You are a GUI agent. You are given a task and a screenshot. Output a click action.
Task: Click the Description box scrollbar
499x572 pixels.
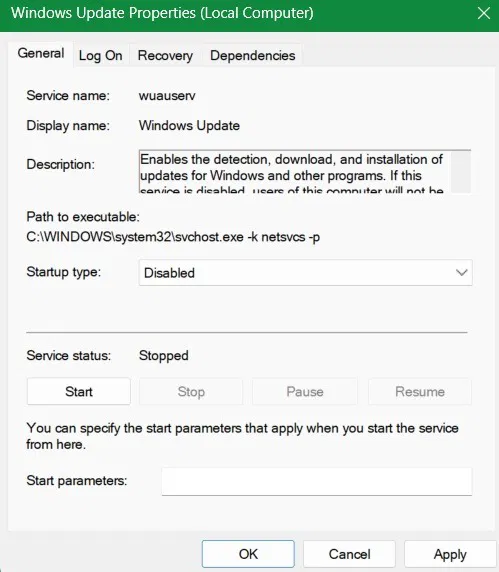[461, 171]
